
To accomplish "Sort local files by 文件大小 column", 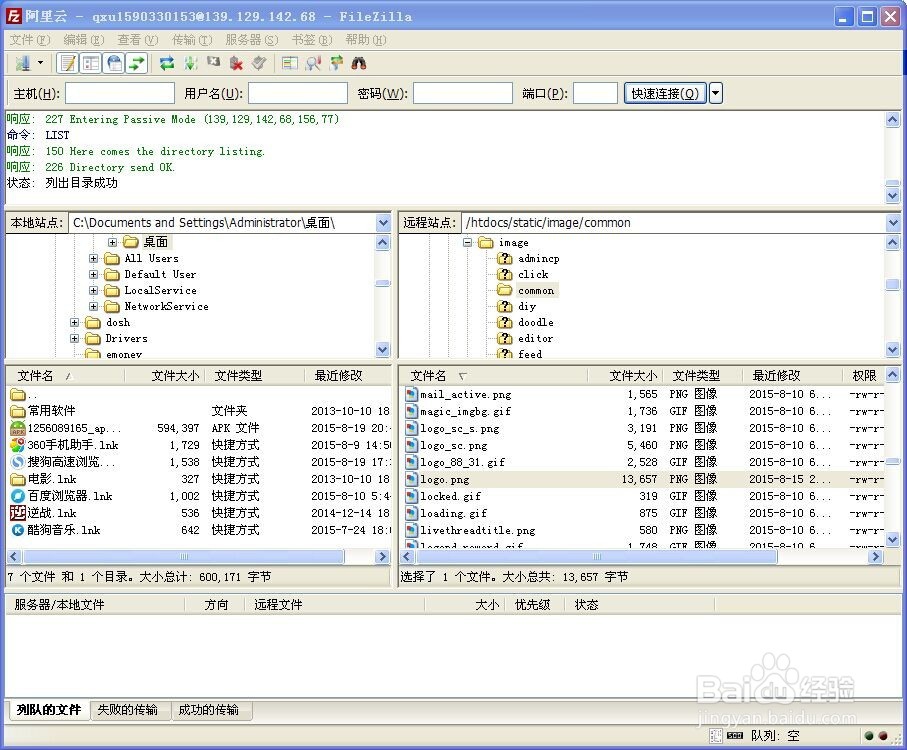I will point(165,376).
